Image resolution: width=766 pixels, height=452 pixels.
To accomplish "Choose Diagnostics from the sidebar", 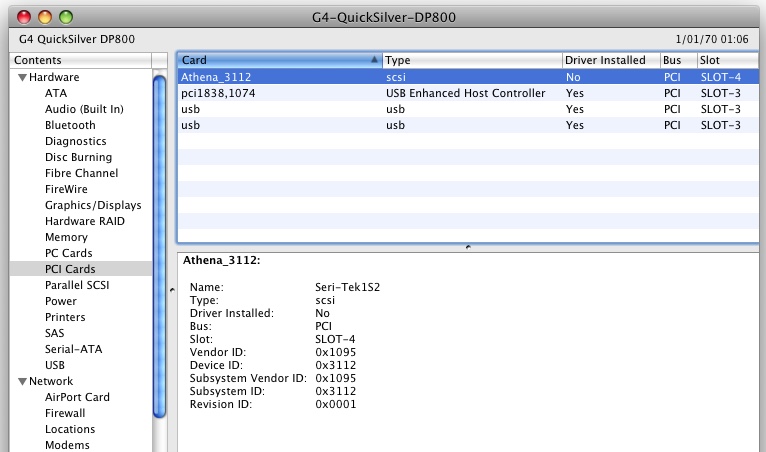I will [75, 141].
